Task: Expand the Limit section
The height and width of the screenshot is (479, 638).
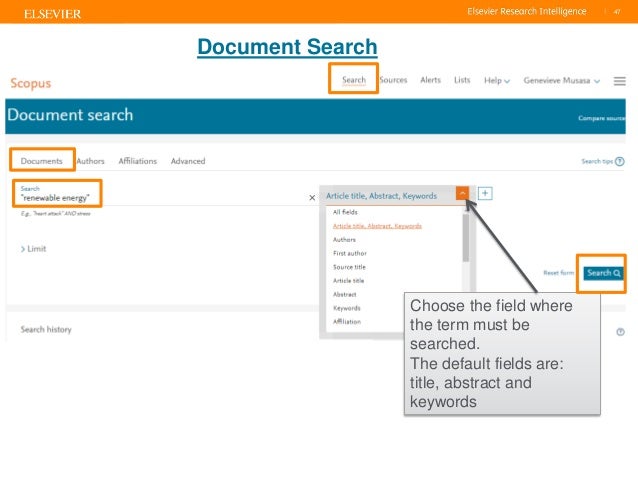Action: (33, 249)
